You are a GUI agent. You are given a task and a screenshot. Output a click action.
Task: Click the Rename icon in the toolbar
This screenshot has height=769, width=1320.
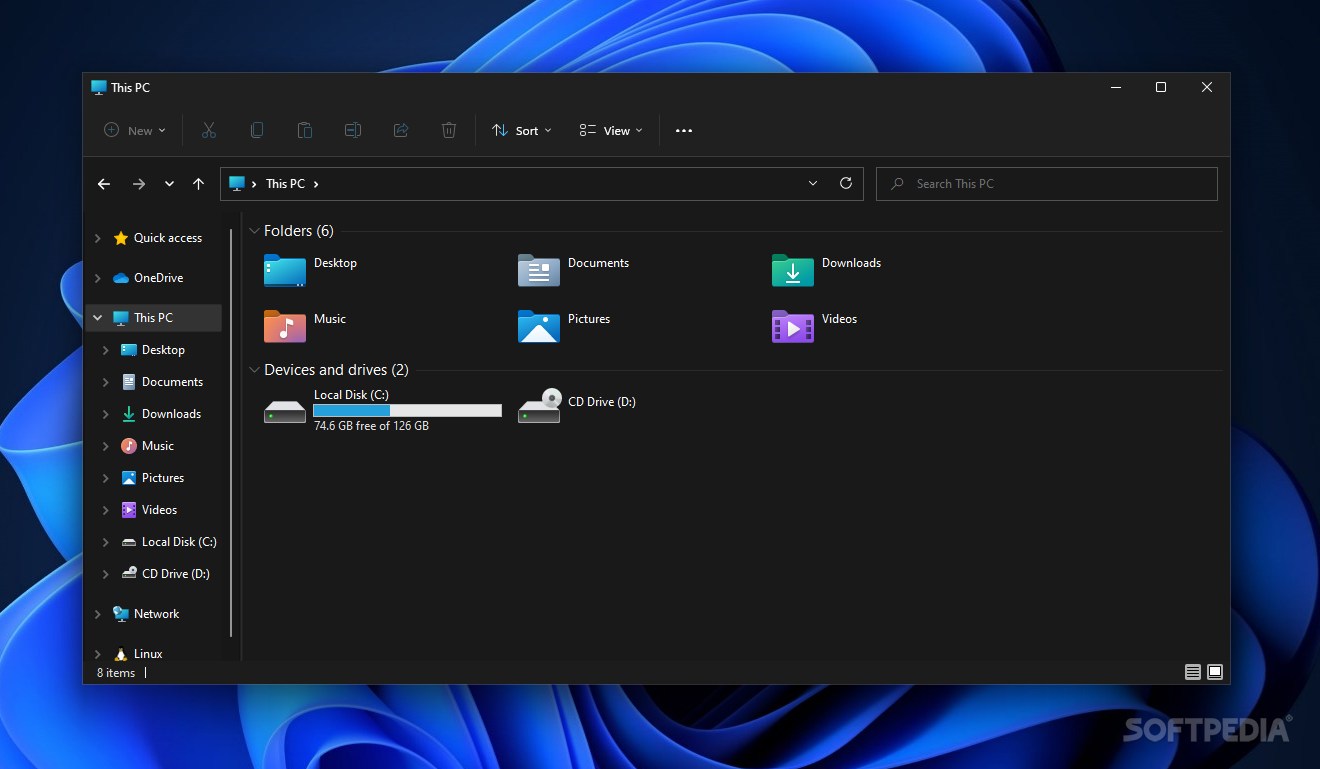pos(352,130)
